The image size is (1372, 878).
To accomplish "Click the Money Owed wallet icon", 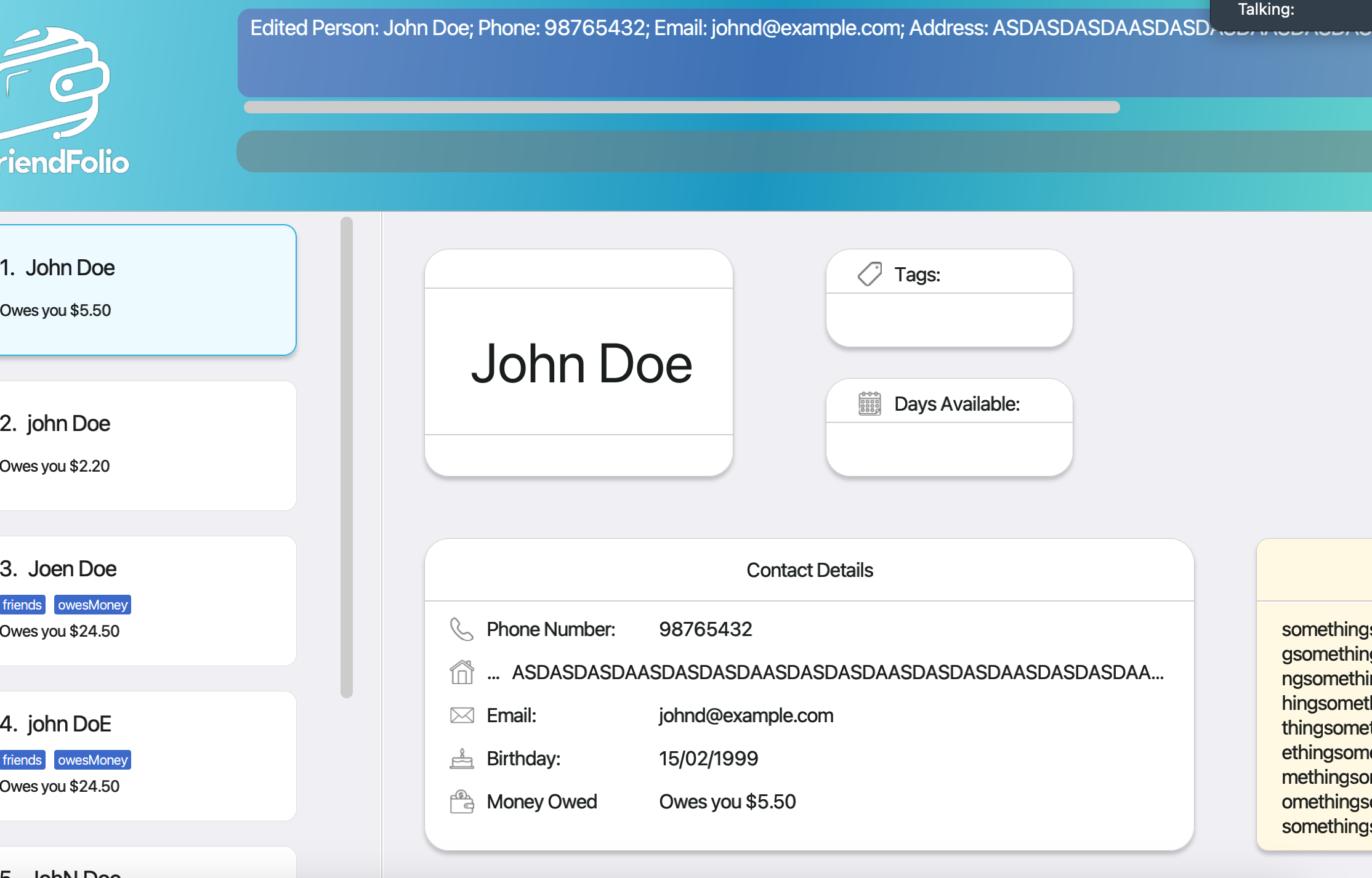I will (461, 802).
